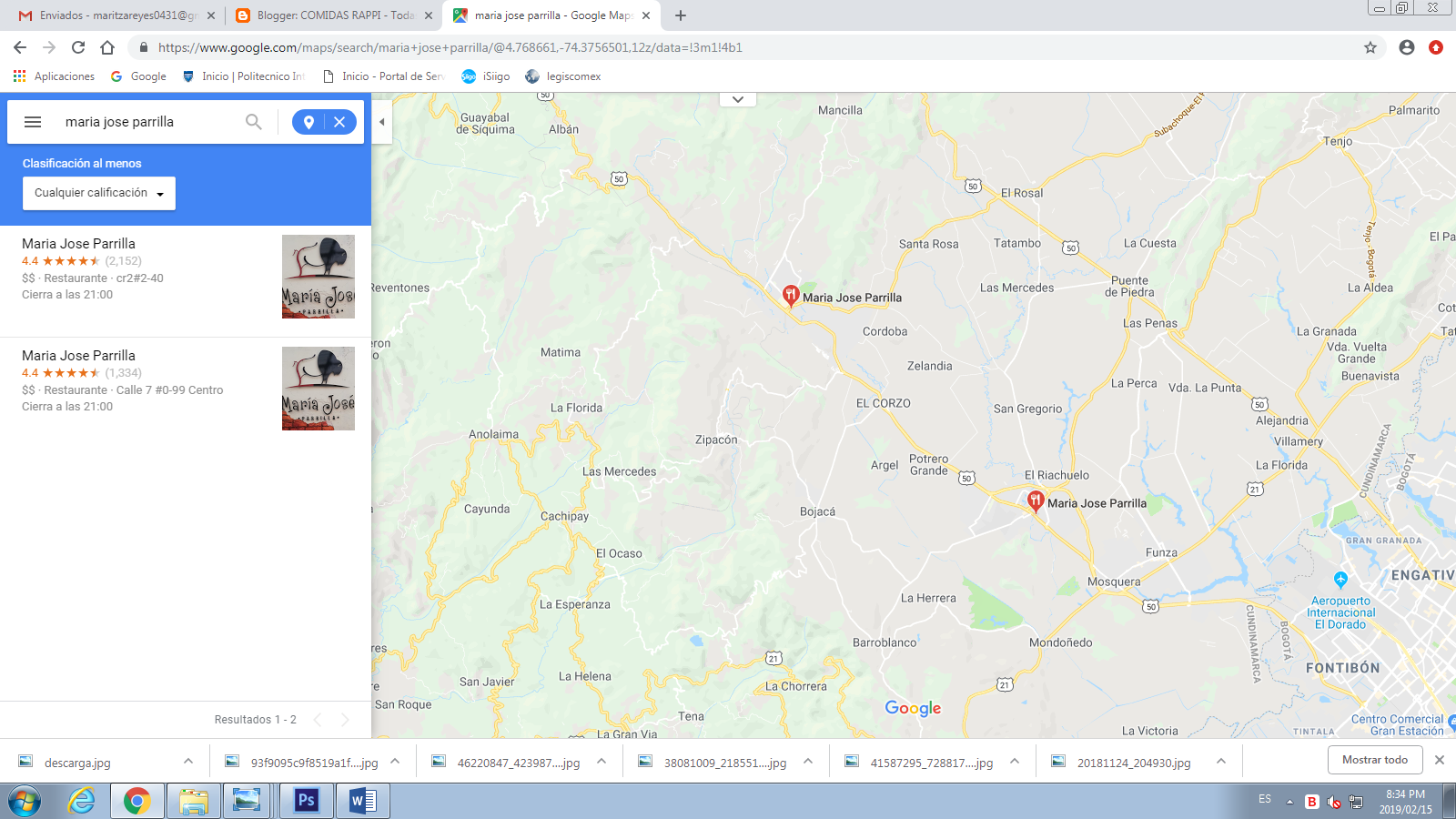Click the Mosquera label on the map
Image resolution: width=1456 pixels, height=819 pixels.
point(1114,582)
